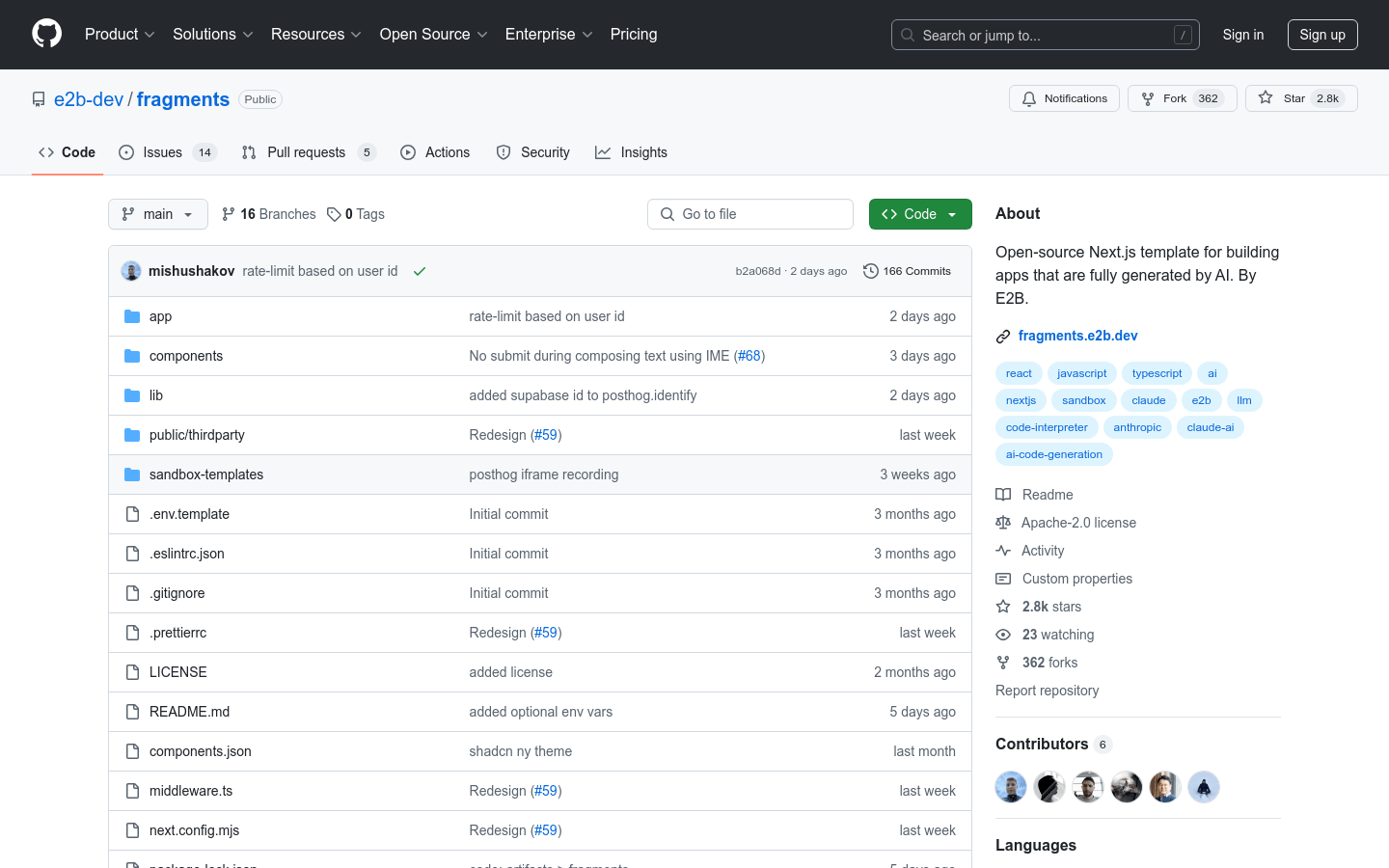Expand the Open Source menu

[433, 34]
